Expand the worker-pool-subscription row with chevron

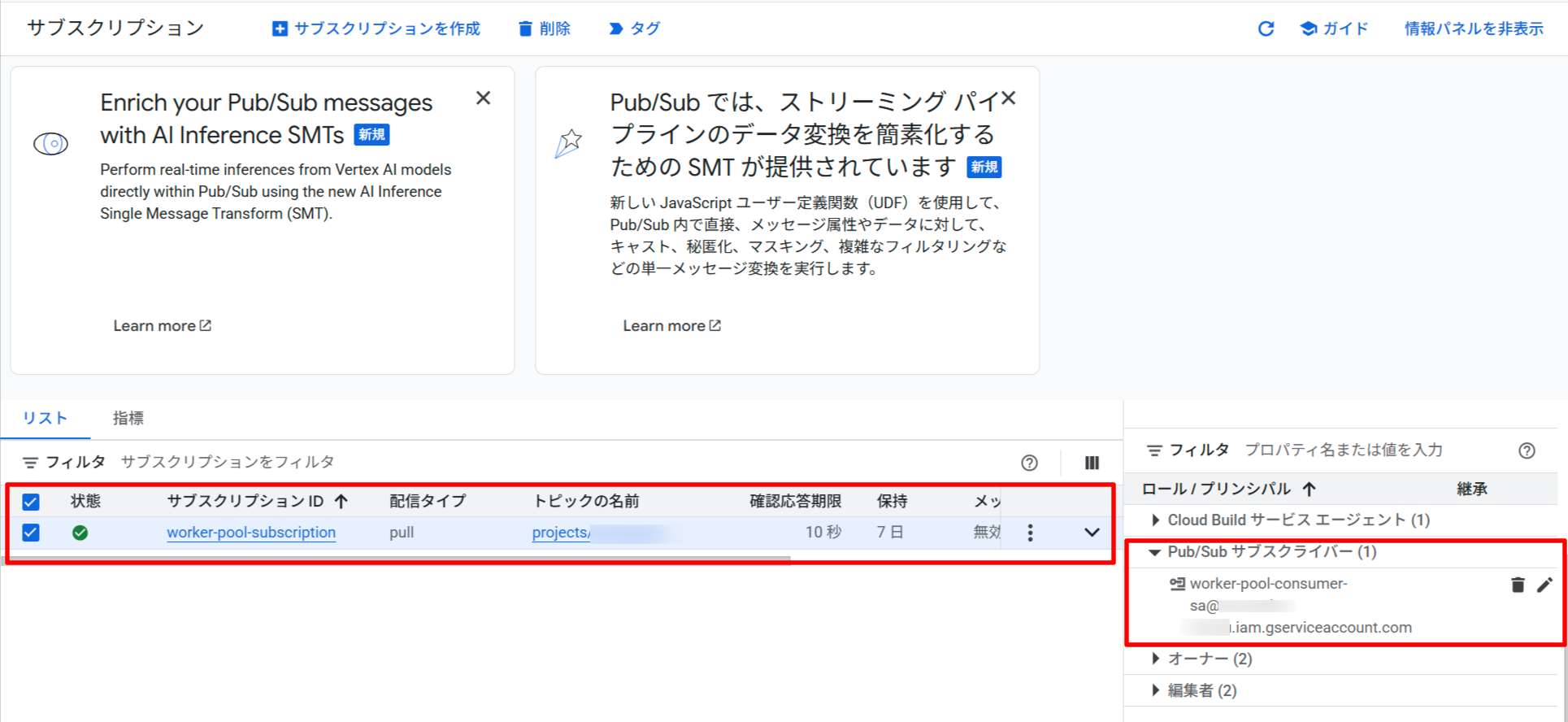coord(1092,533)
